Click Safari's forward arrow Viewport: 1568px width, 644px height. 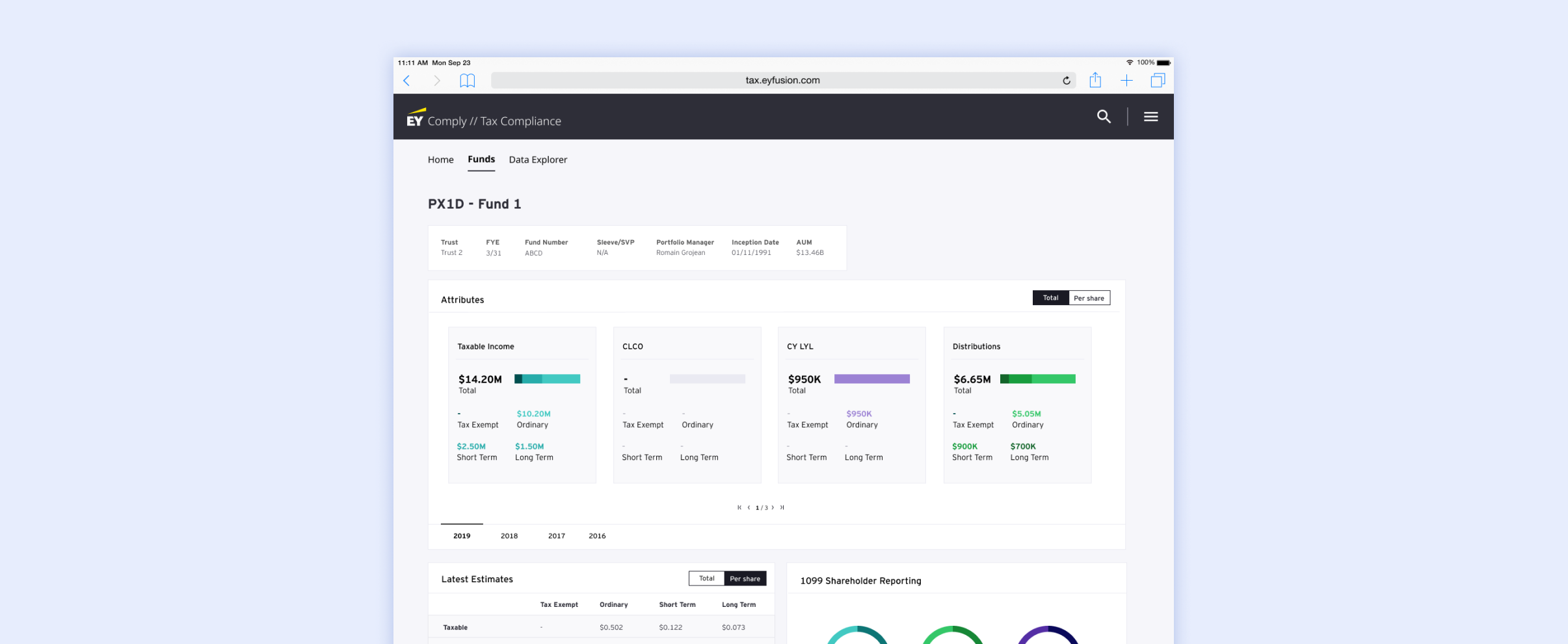tap(437, 81)
